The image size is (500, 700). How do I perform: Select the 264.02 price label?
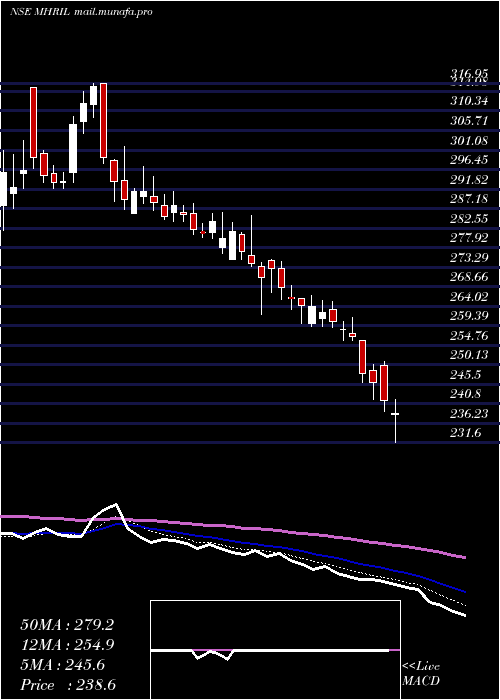click(x=469, y=296)
